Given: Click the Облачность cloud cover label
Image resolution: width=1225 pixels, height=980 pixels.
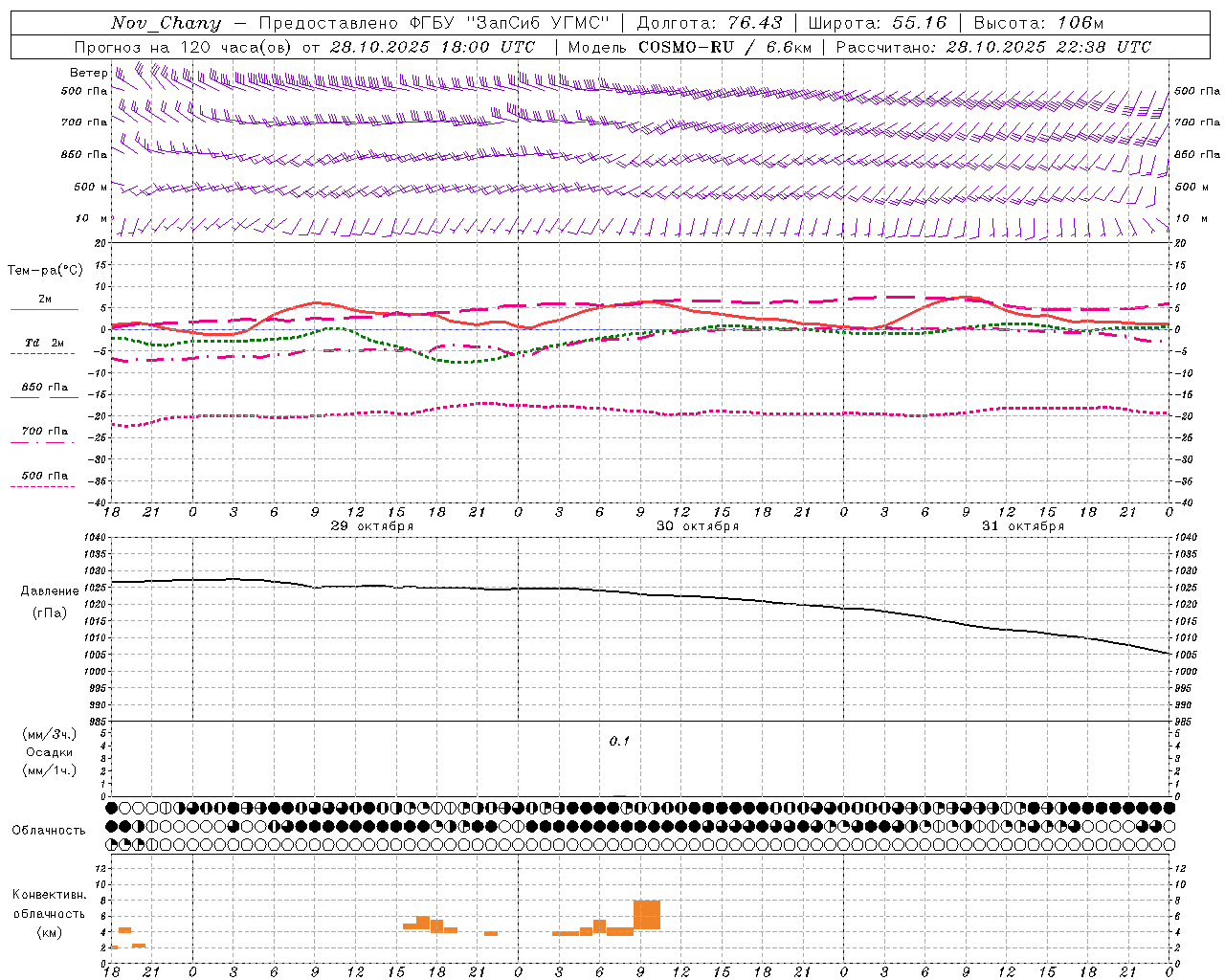Looking at the screenshot, I should point(49,831).
